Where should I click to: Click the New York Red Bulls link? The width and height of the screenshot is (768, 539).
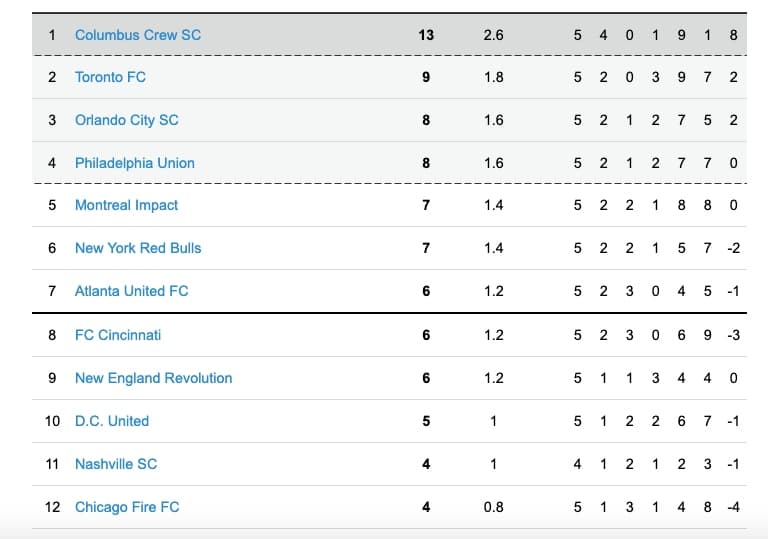pyautogui.click(x=138, y=248)
